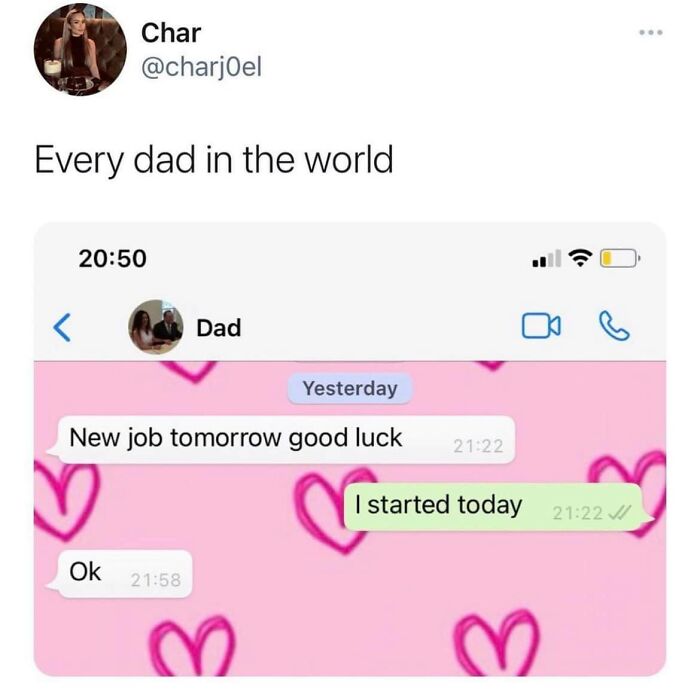This screenshot has height=695, width=700.
Task: Open Dad's contact avatar photo
Action: tap(156, 327)
